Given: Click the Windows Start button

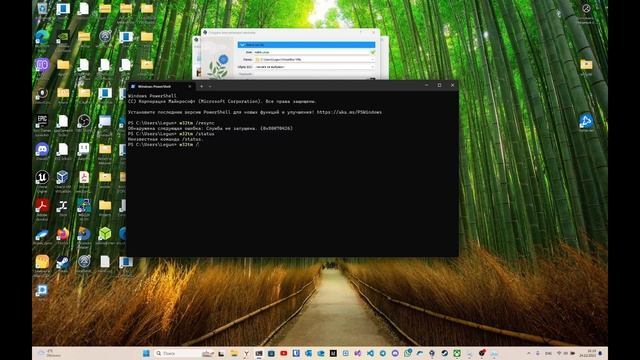Looking at the screenshot, I should (146, 353).
